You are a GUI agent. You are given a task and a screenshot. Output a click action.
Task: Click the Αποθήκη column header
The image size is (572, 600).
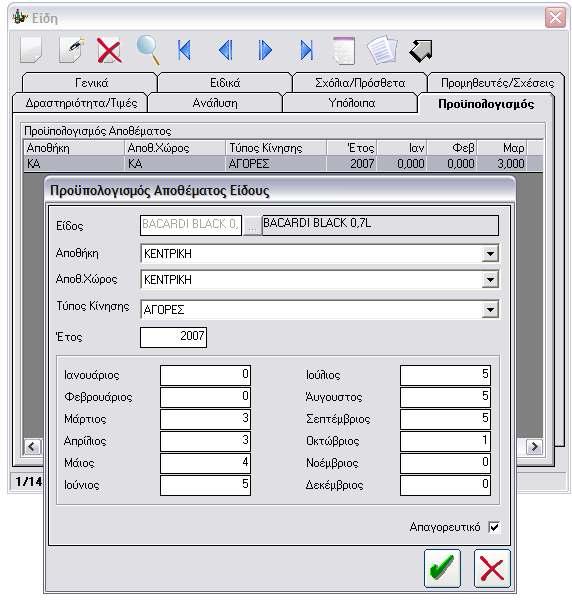pyautogui.click(x=74, y=148)
